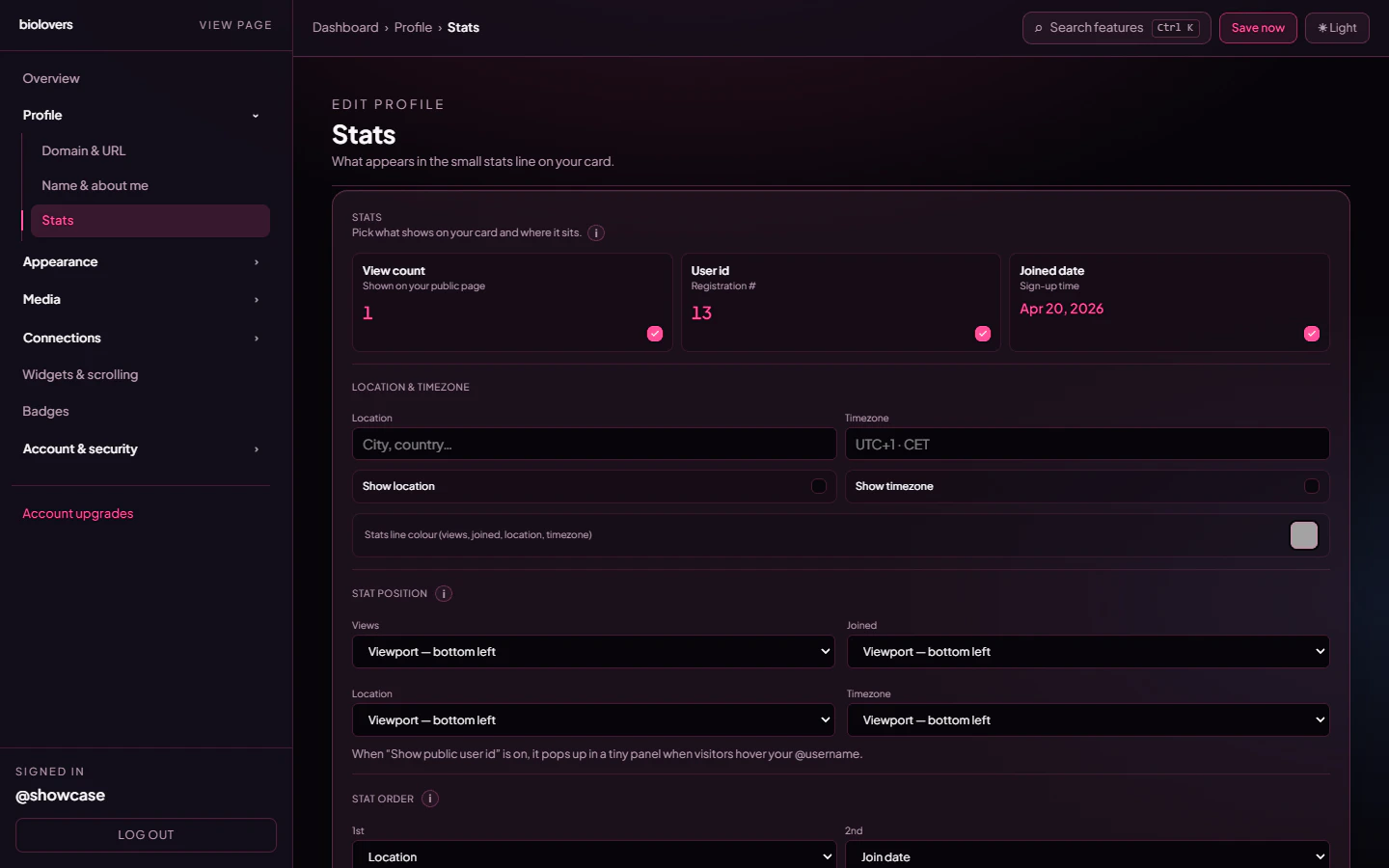
Task: Open the Views position dropdown
Action: click(x=593, y=651)
